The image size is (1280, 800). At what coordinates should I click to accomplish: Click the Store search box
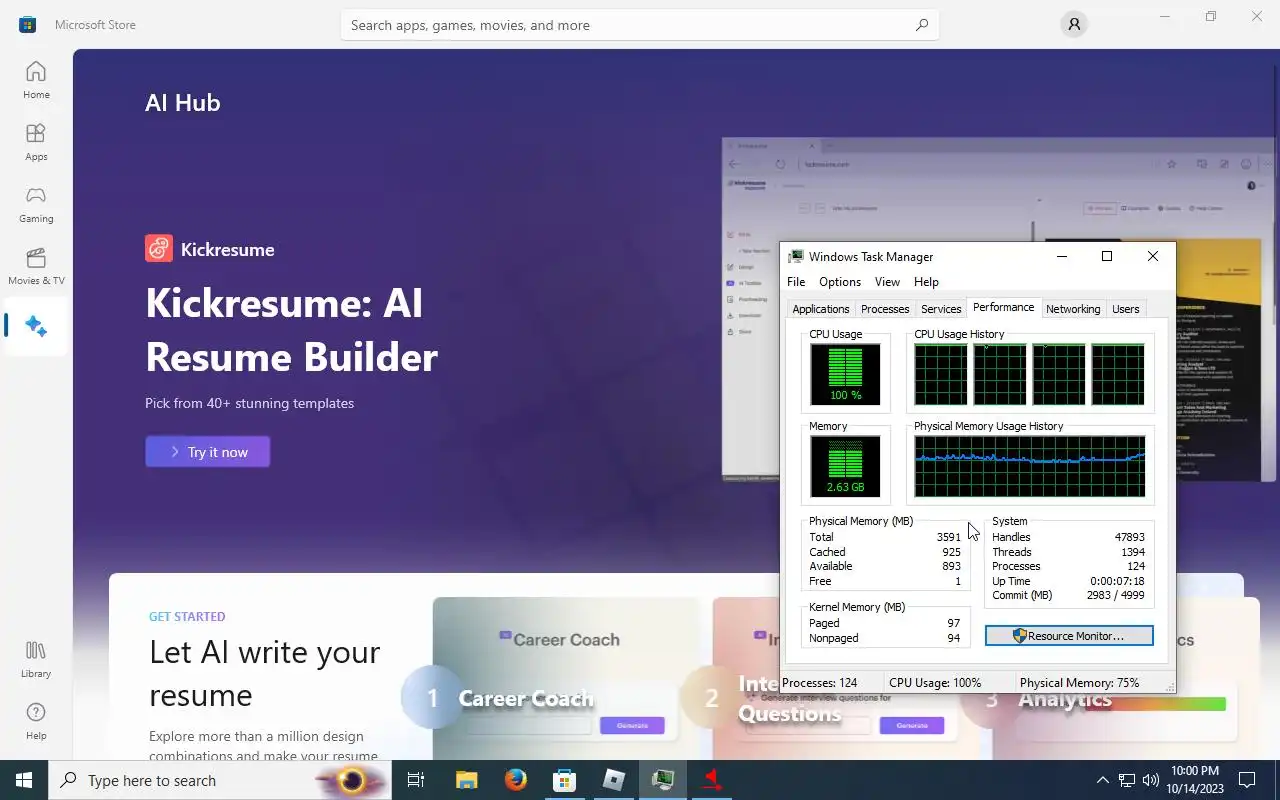point(640,25)
